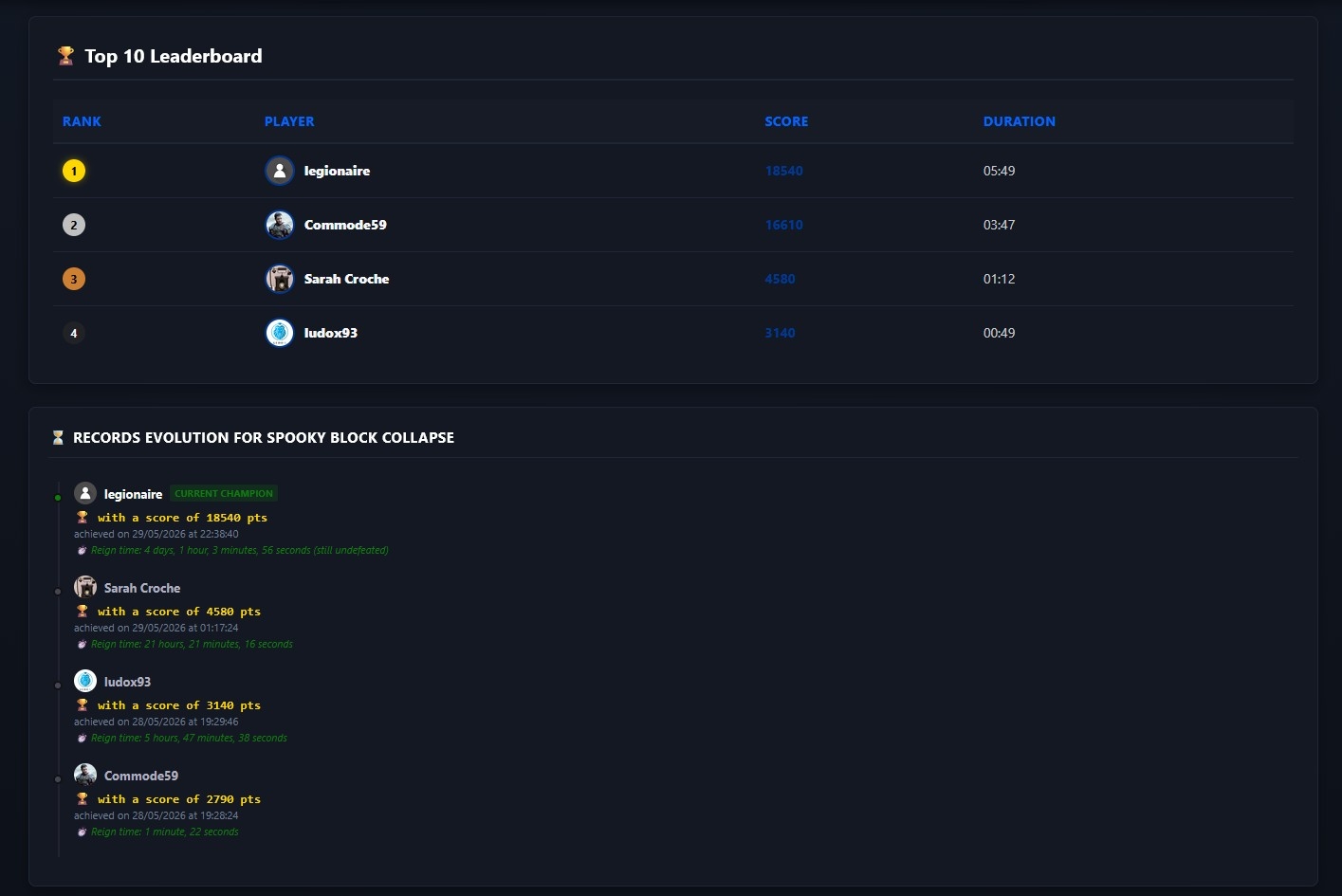Click Commode59's avatar in records evolution

click(x=85, y=775)
